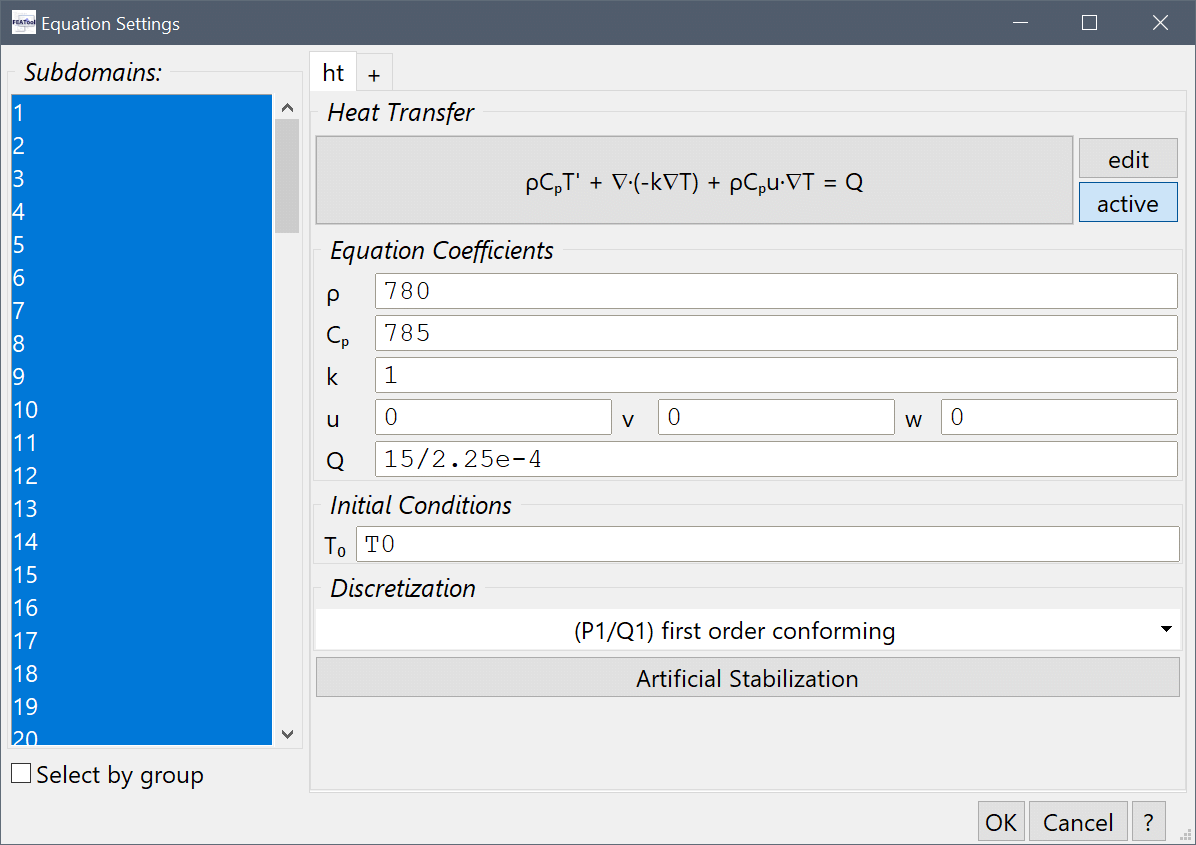Click the Heat Transfer equation display
This screenshot has width=1196, height=845.
click(694, 181)
